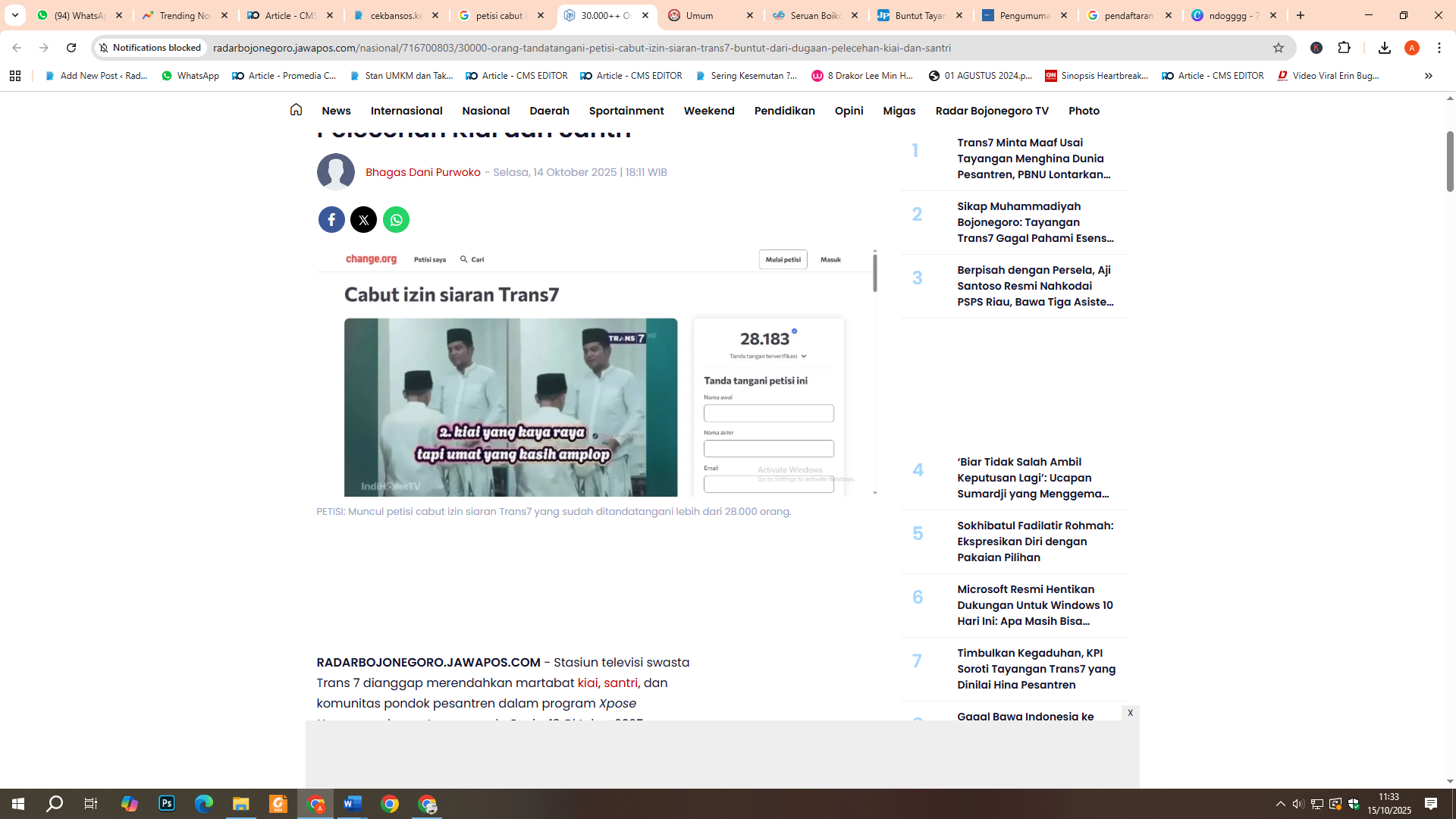1456x819 pixels.
Task: Switch to cekbansos browser tab
Action: point(396,15)
